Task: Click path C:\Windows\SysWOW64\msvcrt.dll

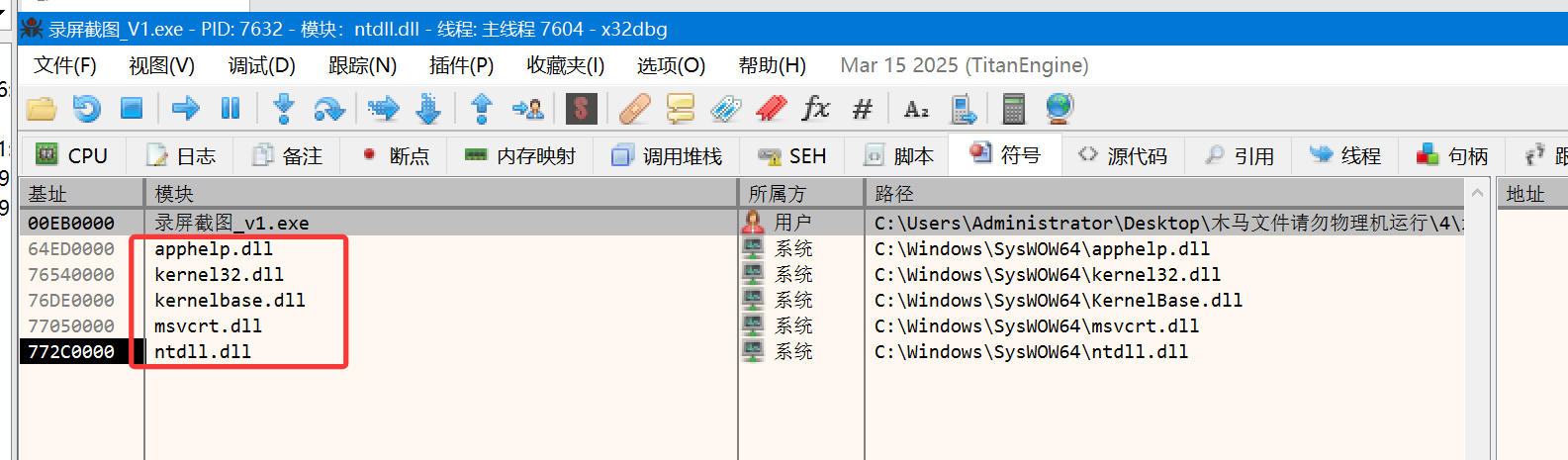Action: 1037,326
